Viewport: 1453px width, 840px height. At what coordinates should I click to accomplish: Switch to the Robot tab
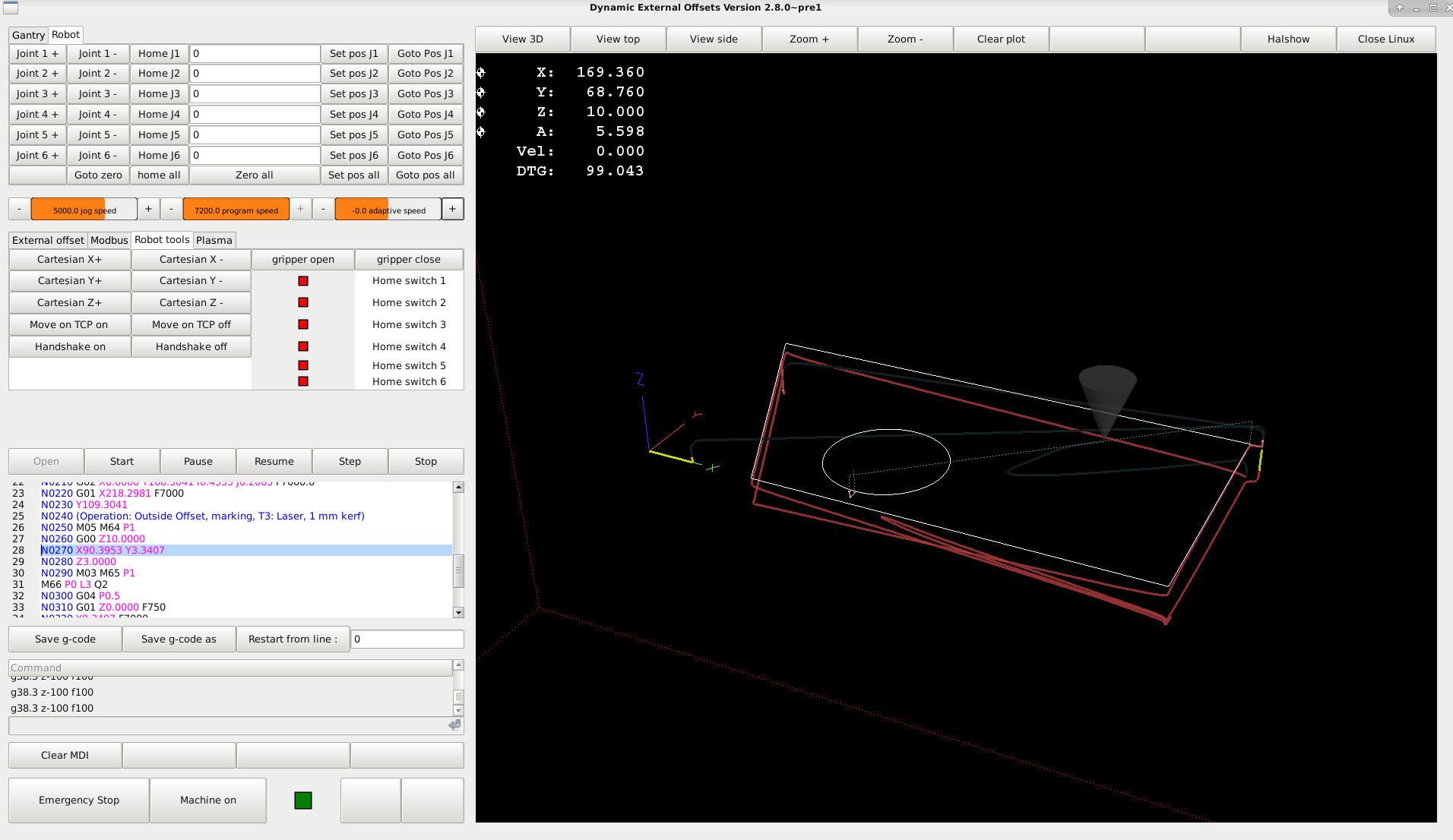click(65, 35)
